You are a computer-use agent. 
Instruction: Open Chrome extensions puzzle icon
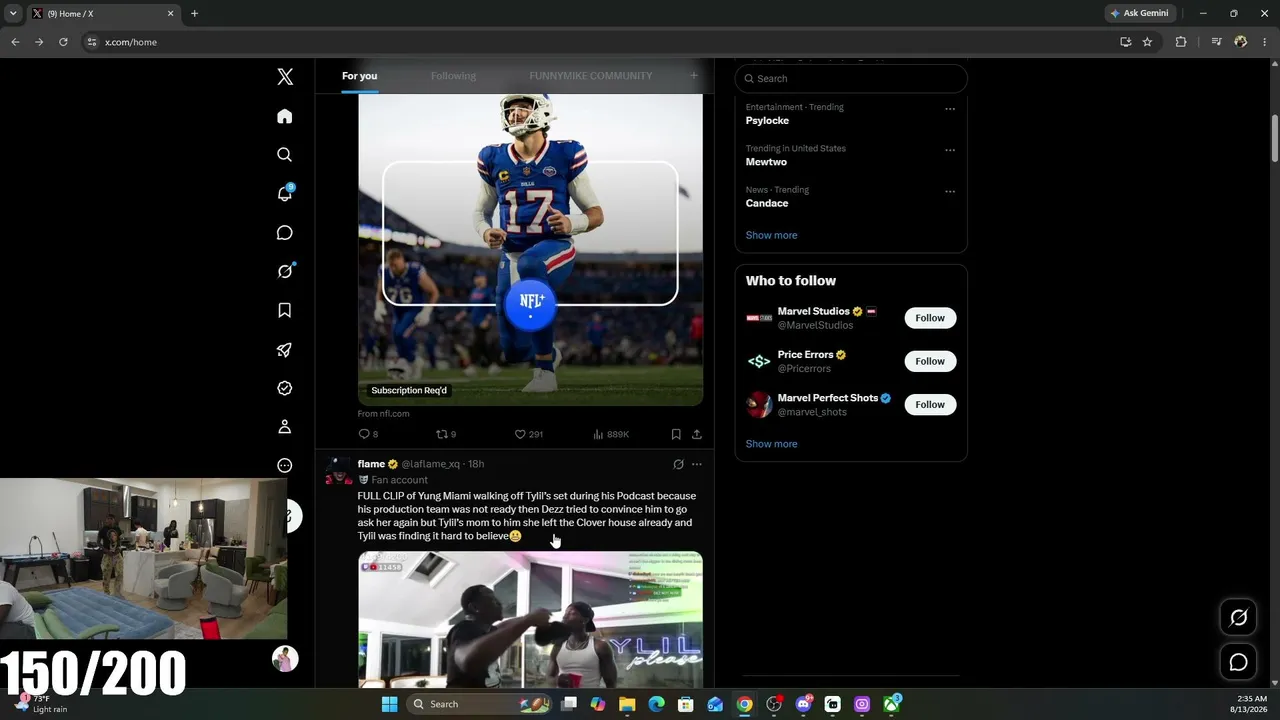1181,42
